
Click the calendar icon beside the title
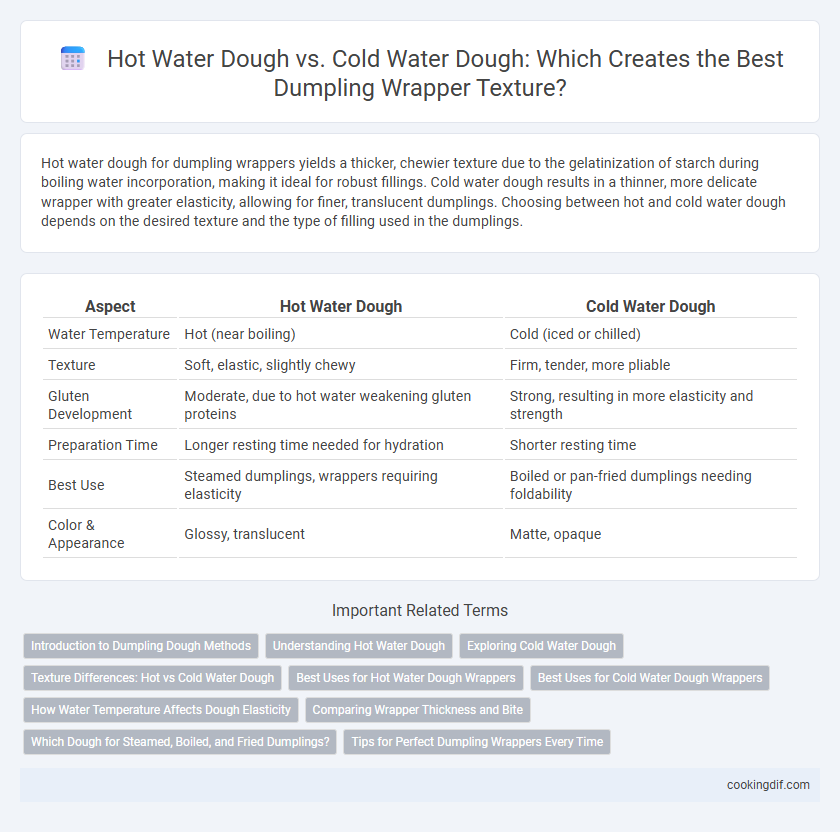click(72, 58)
